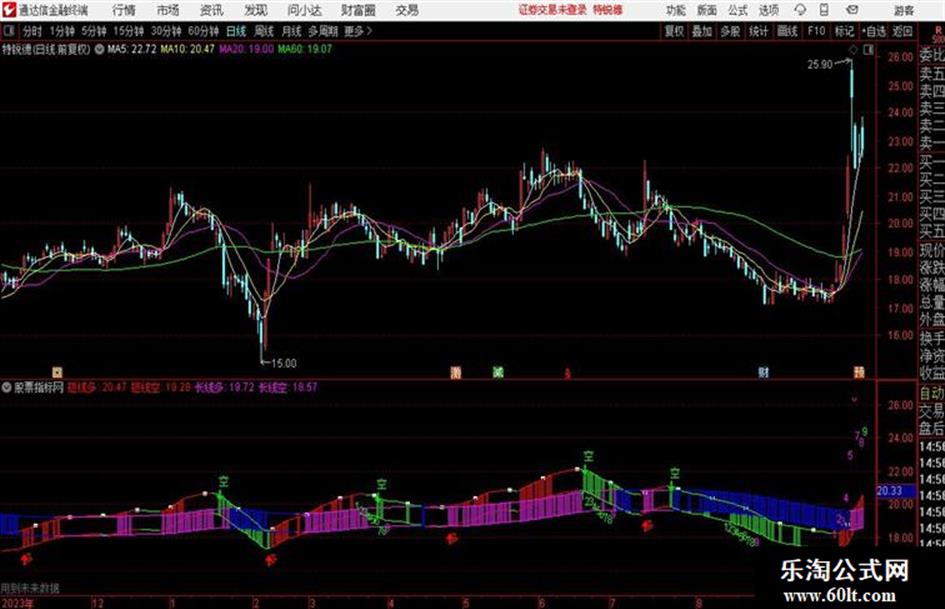The width and height of the screenshot is (945, 609).
Task: Click the 统计 statistics button
Action: click(x=759, y=31)
